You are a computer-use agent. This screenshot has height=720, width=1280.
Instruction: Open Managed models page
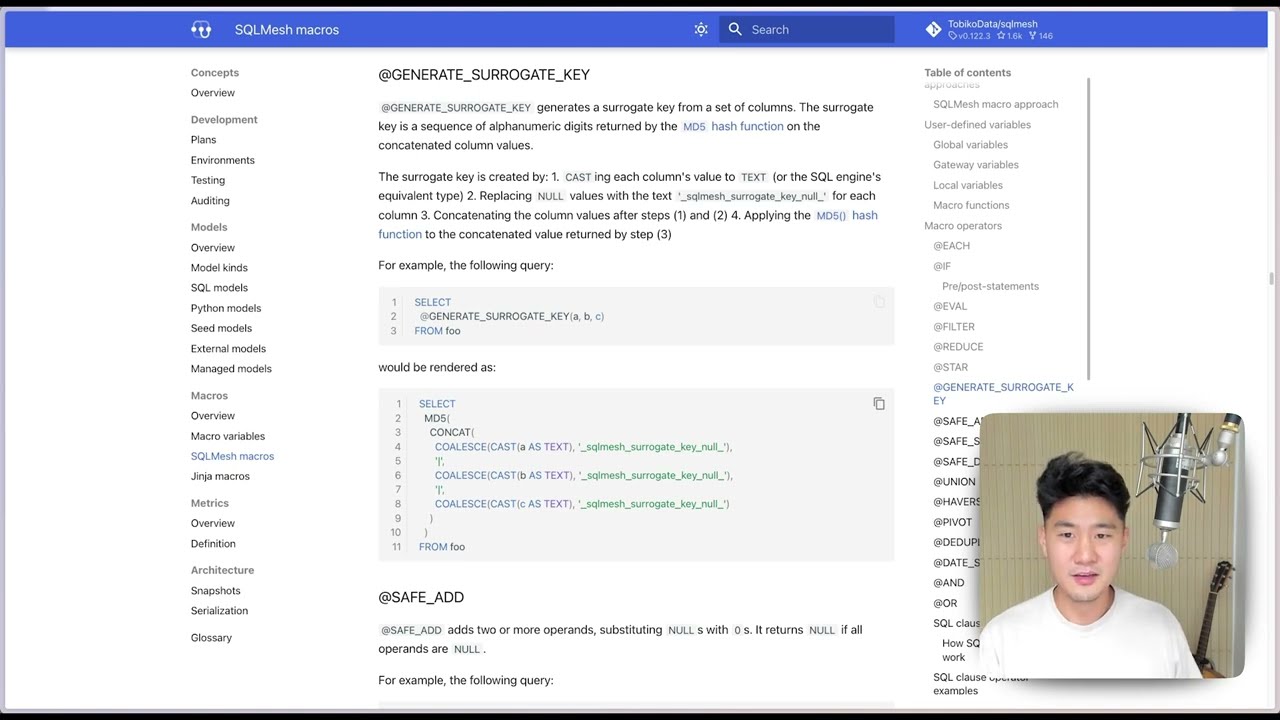[231, 369]
